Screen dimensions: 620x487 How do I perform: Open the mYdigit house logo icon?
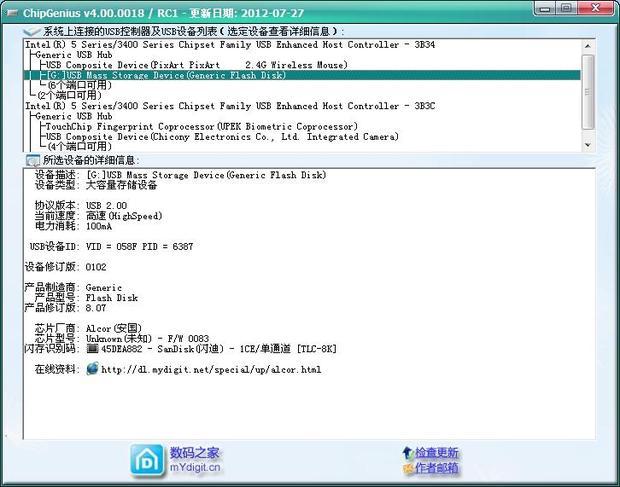pyautogui.click(x=147, y=461)
